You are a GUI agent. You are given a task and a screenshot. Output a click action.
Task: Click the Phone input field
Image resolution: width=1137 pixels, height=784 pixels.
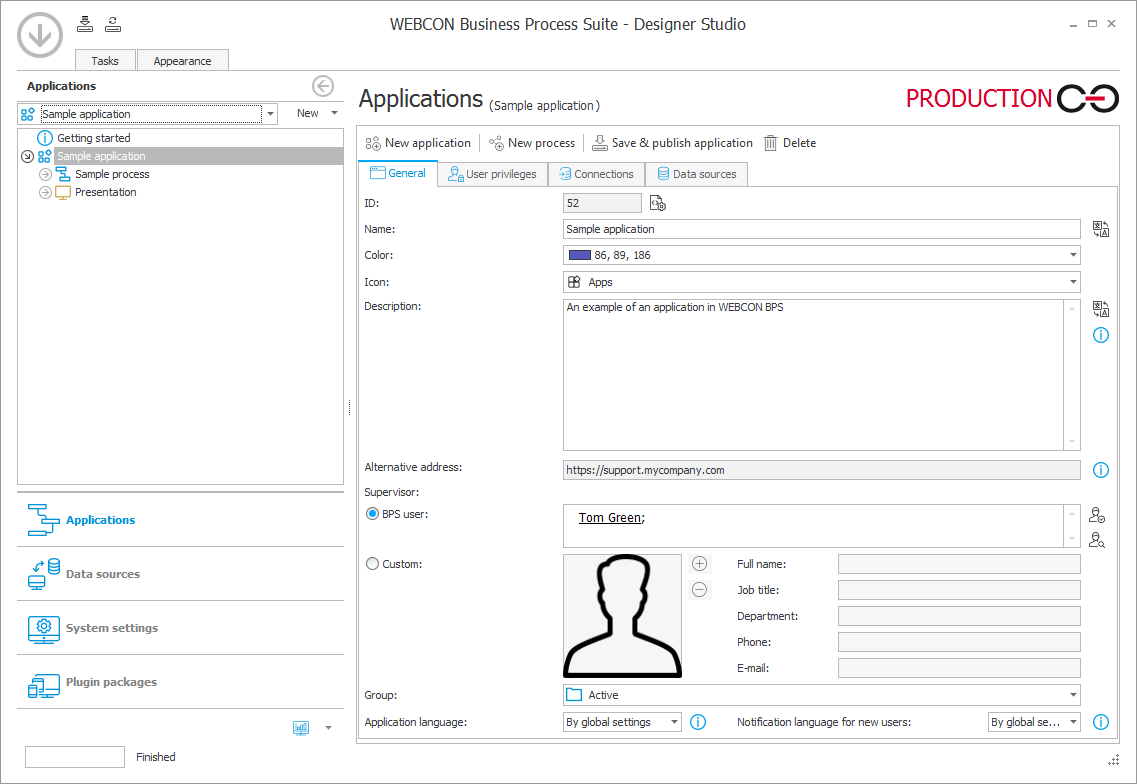[x=959, y=642]
